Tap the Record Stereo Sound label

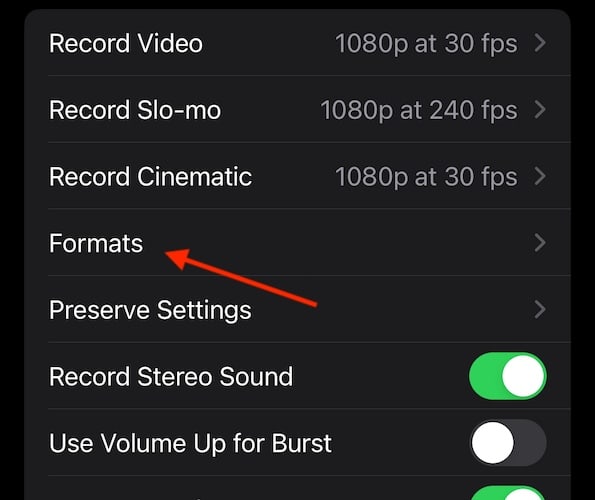coord(171,376)
